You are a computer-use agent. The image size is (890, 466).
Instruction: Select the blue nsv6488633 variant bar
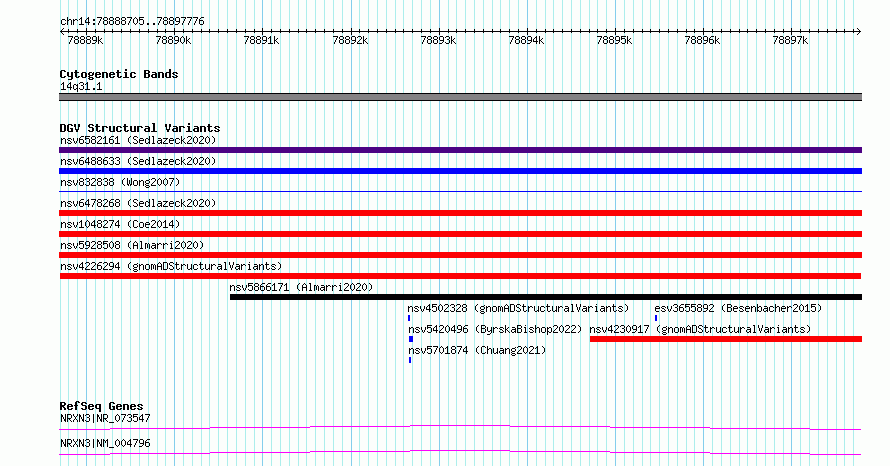pyautogui.click(x=460, y=171)
